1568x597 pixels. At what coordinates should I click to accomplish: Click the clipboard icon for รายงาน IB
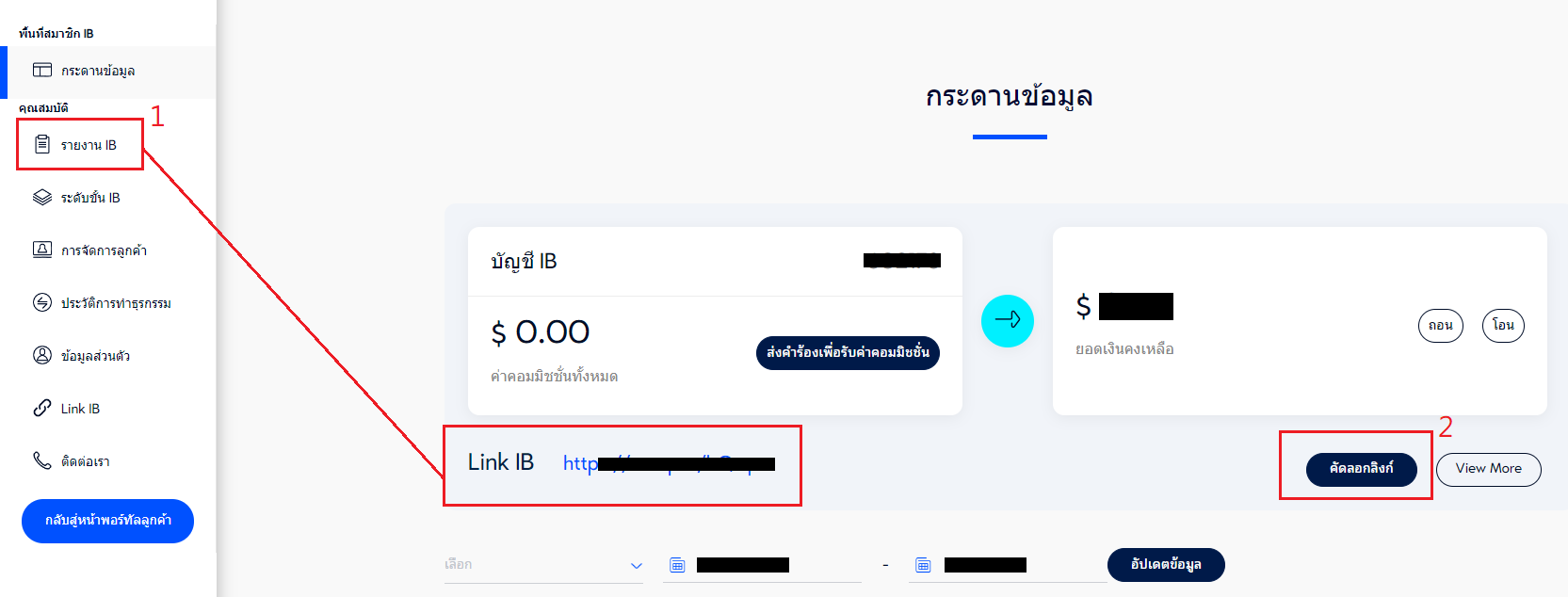[x=42, y=144]
